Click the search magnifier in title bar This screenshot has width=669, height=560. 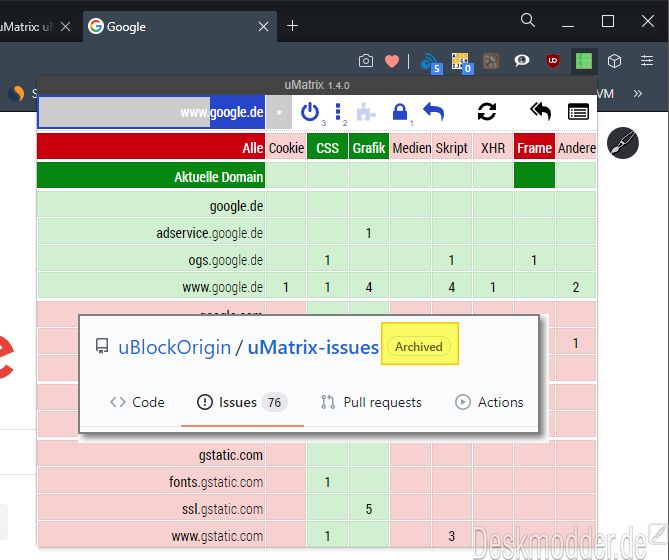coord(528,20)
